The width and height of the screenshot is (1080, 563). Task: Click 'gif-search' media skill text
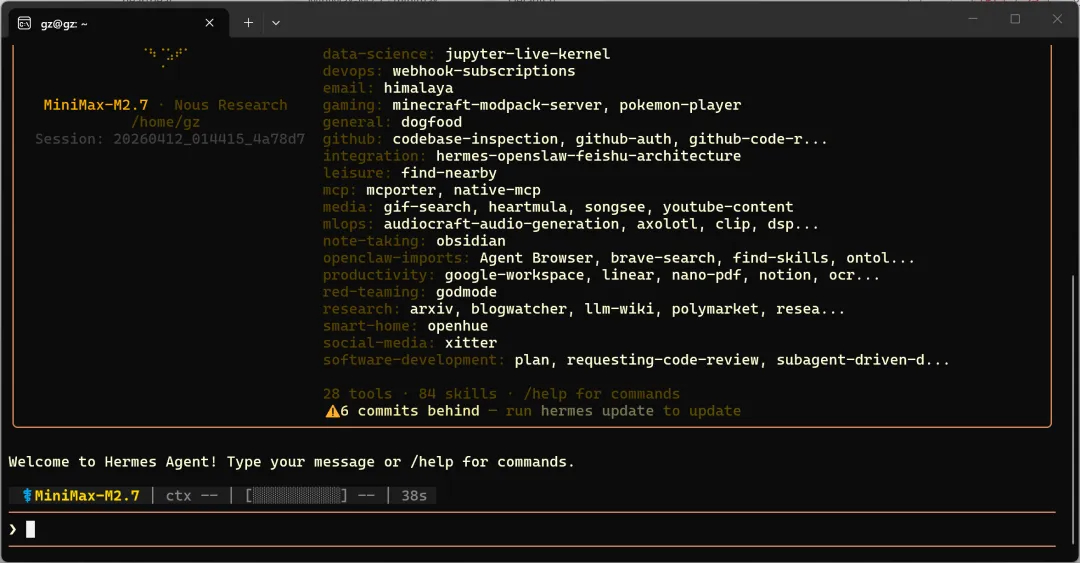(427, 207)
